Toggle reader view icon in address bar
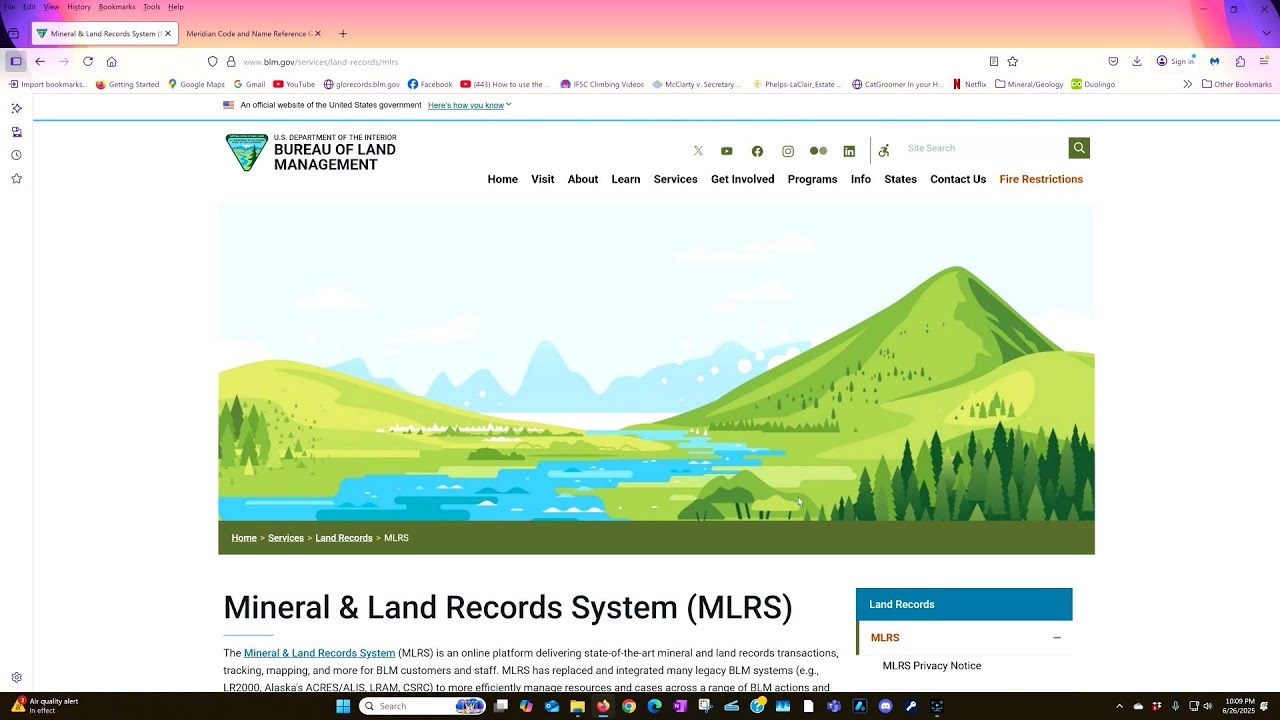This screenshot has height=720, width=1280. (993, 61)
